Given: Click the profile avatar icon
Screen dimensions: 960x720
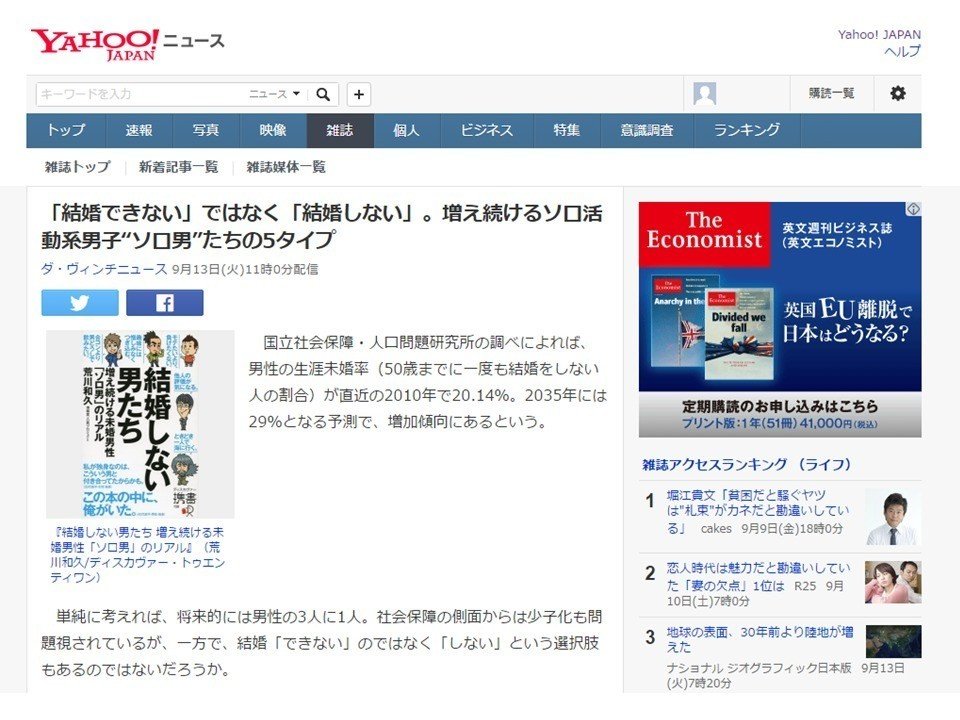Looking at the screenshot, I should (705, 92).
